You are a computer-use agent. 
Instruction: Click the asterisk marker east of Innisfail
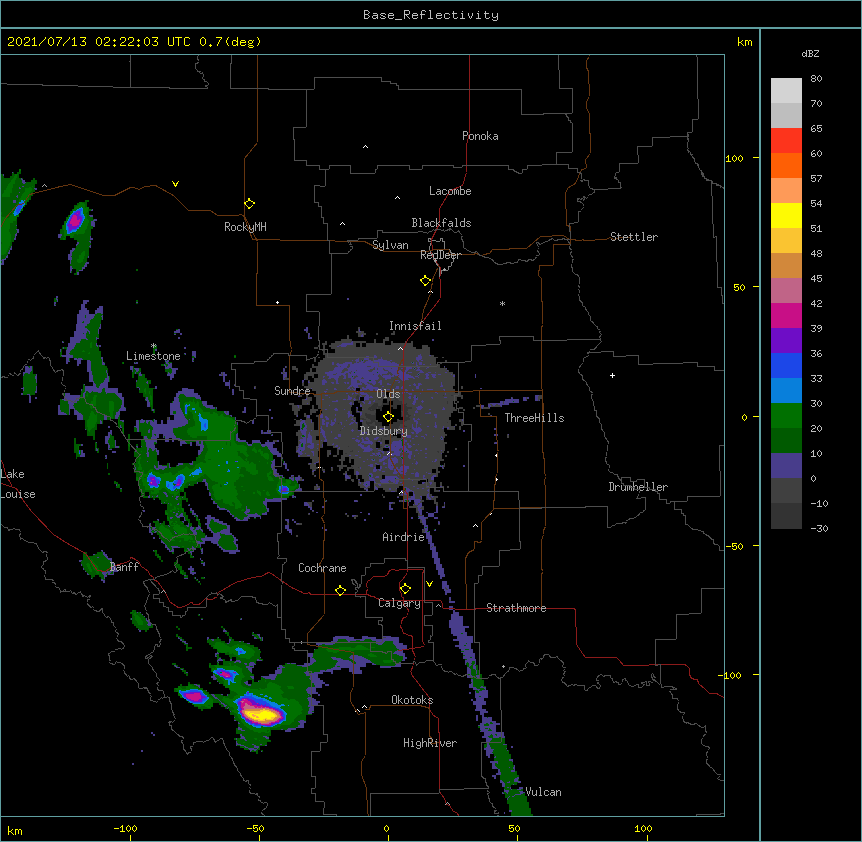pos(502,303)
